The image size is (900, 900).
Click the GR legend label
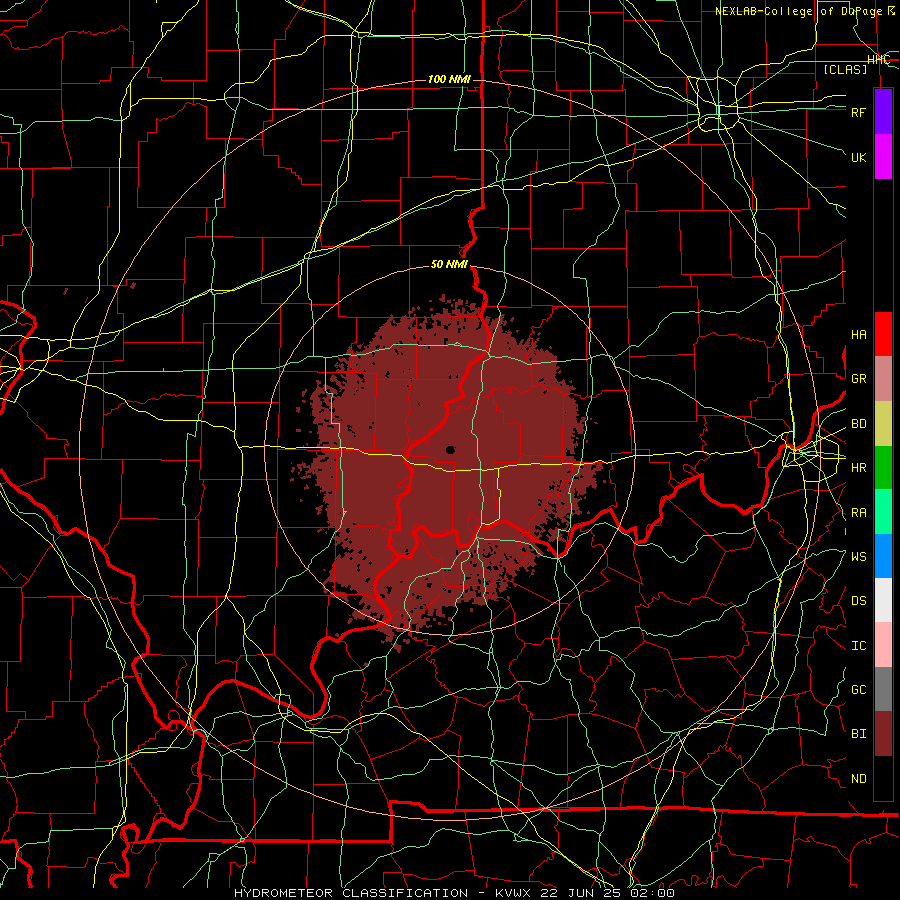click(859, 379)
